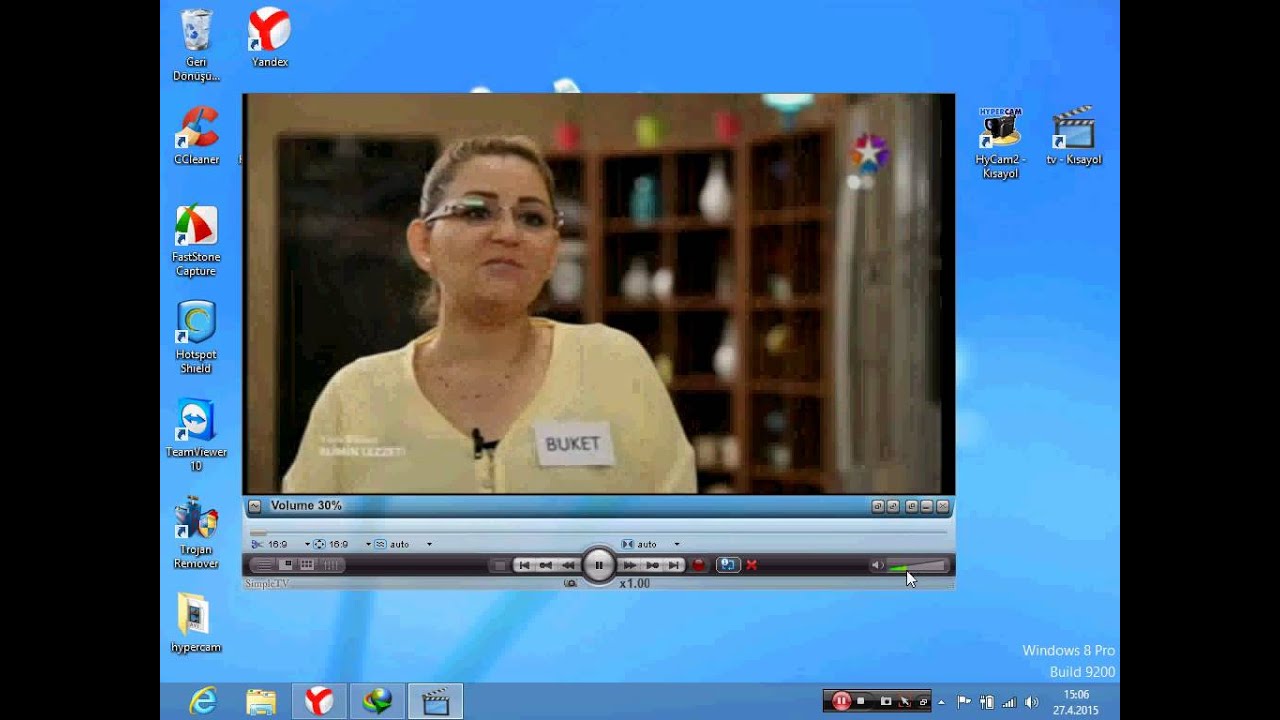Fast forward the video

tap(629, 565)
